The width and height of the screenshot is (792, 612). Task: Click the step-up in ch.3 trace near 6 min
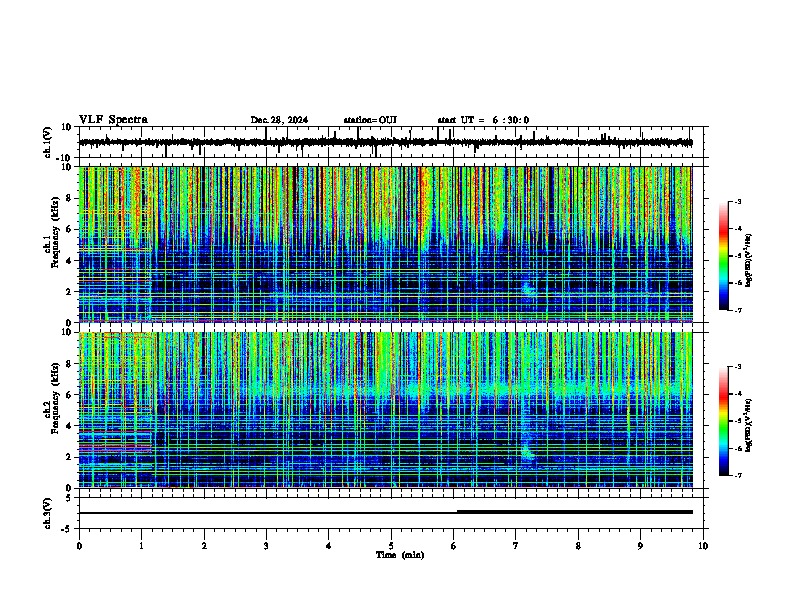click(458, 512)
